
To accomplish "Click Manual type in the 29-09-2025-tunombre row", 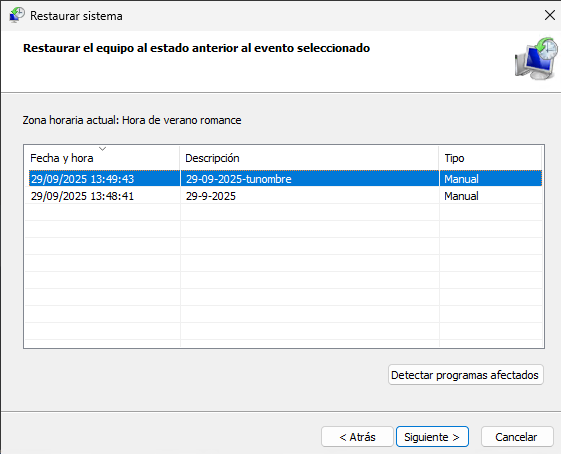I will tap(461, 179).
